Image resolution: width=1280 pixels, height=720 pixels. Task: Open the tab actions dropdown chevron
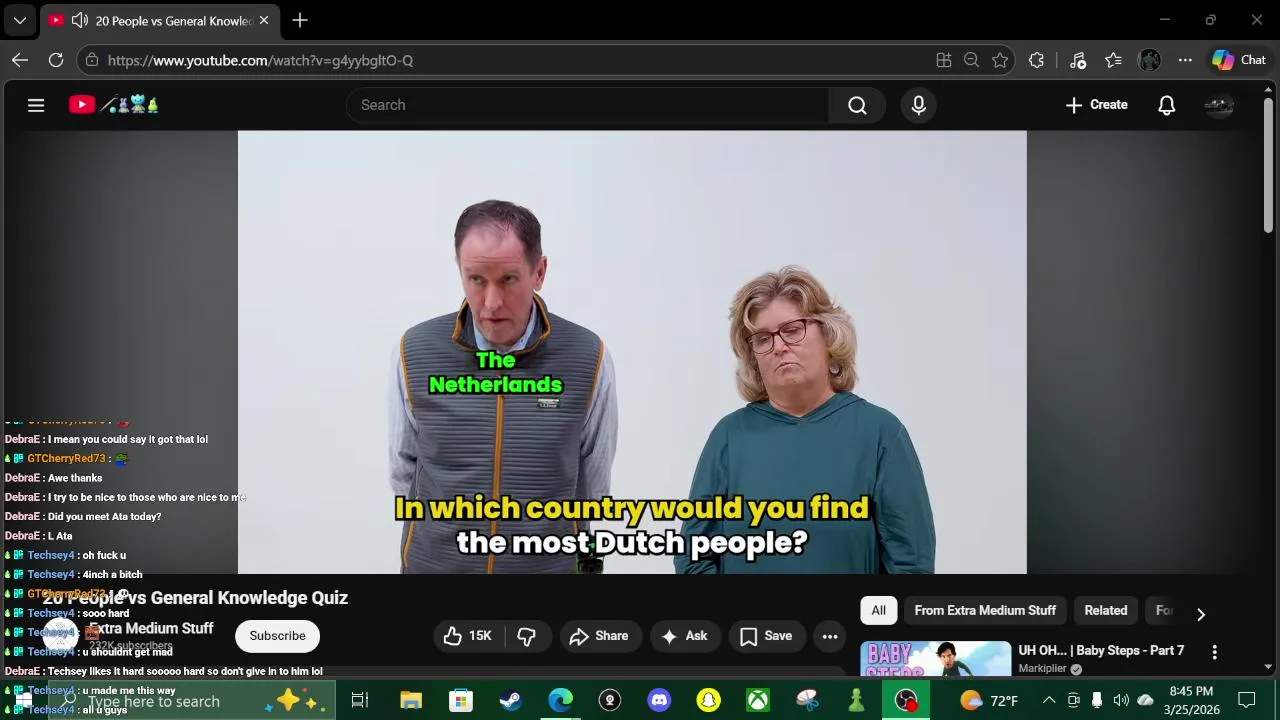19,20
